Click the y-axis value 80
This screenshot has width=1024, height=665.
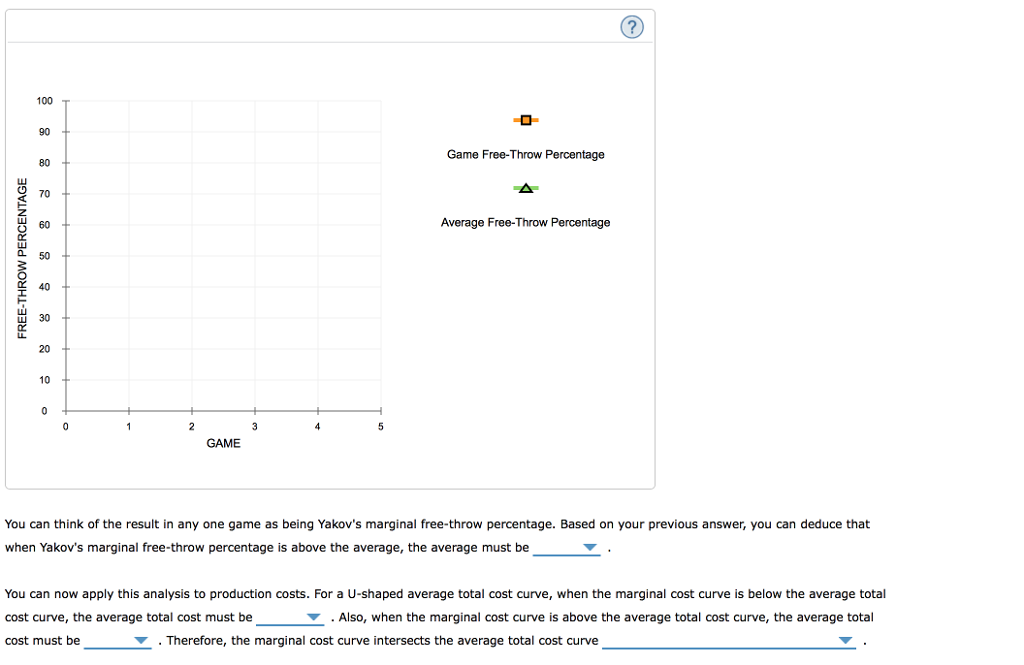tap(44, 163)
